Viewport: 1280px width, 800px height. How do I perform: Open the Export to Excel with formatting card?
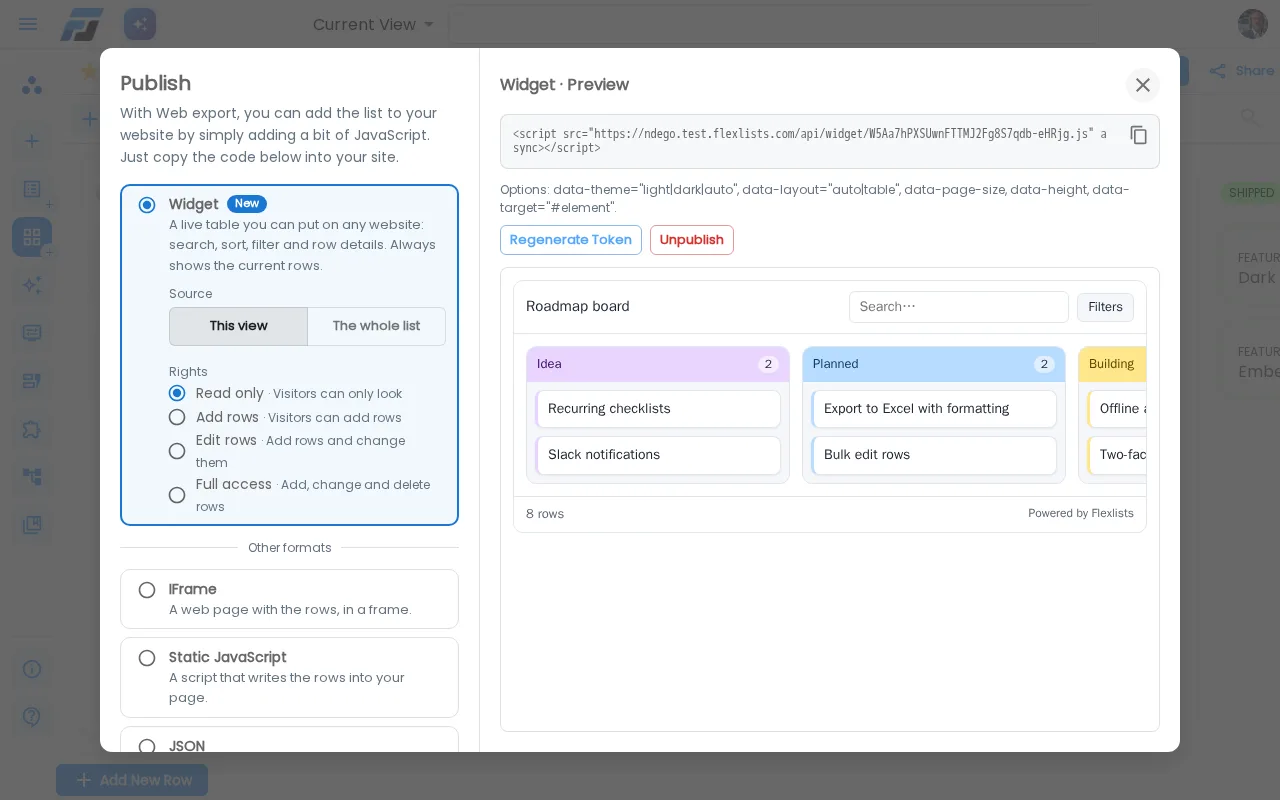click(934, 409)
